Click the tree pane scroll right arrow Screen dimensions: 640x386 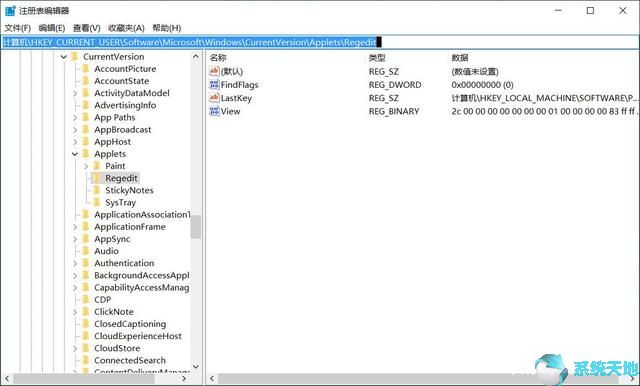[x=184, y=379]
